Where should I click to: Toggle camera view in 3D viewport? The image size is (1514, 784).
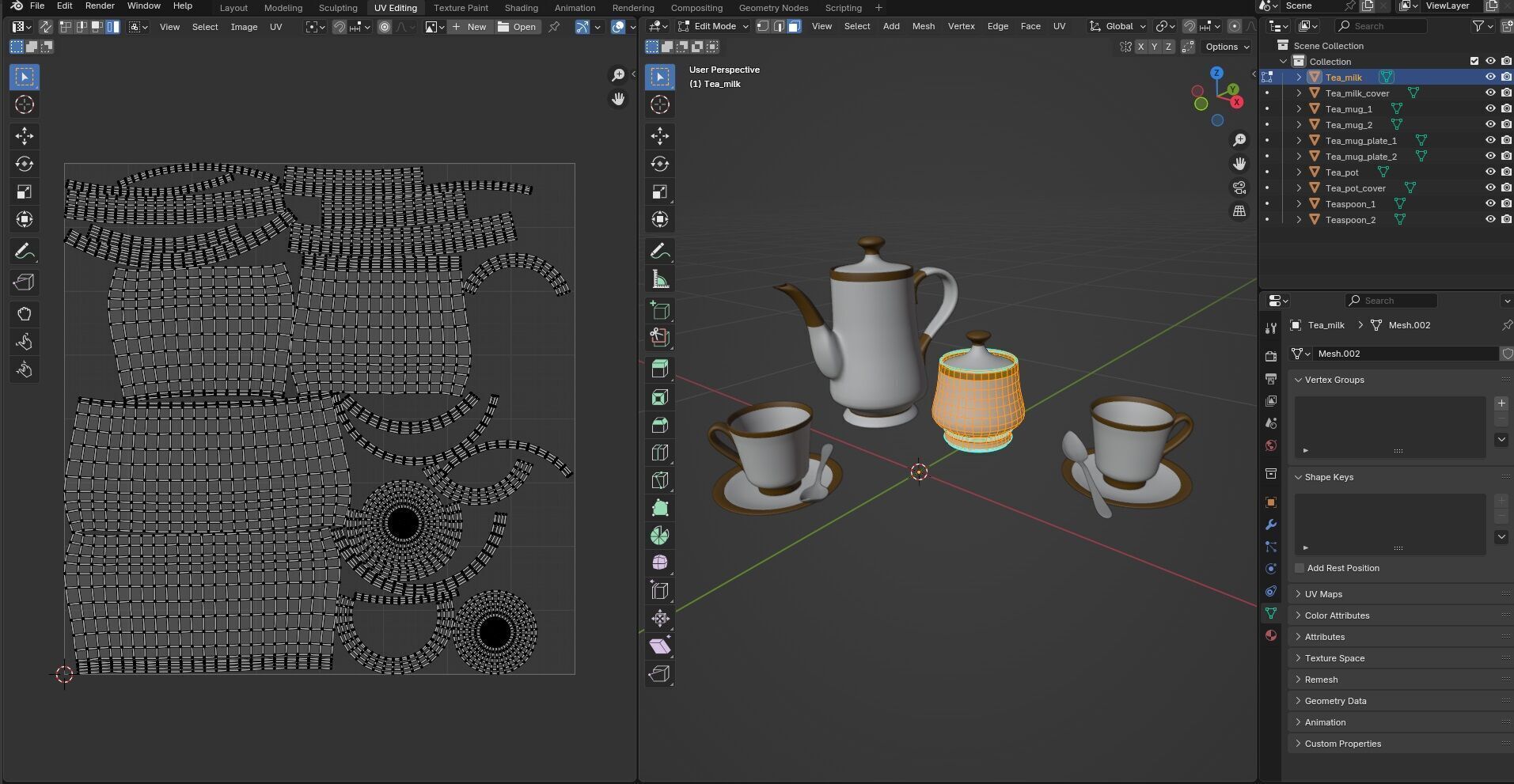1239,187
